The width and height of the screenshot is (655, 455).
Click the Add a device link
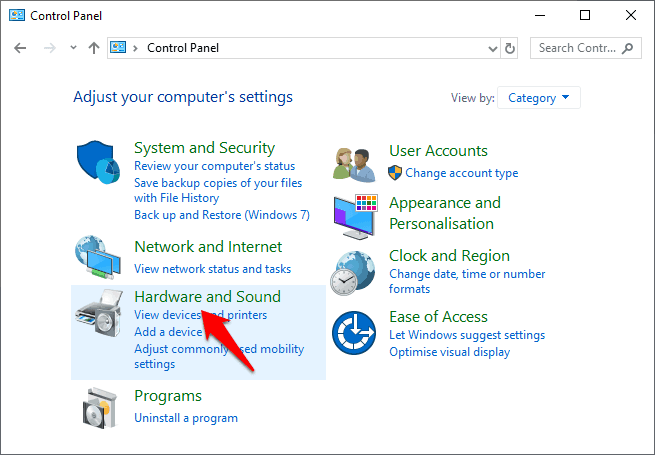168,332
